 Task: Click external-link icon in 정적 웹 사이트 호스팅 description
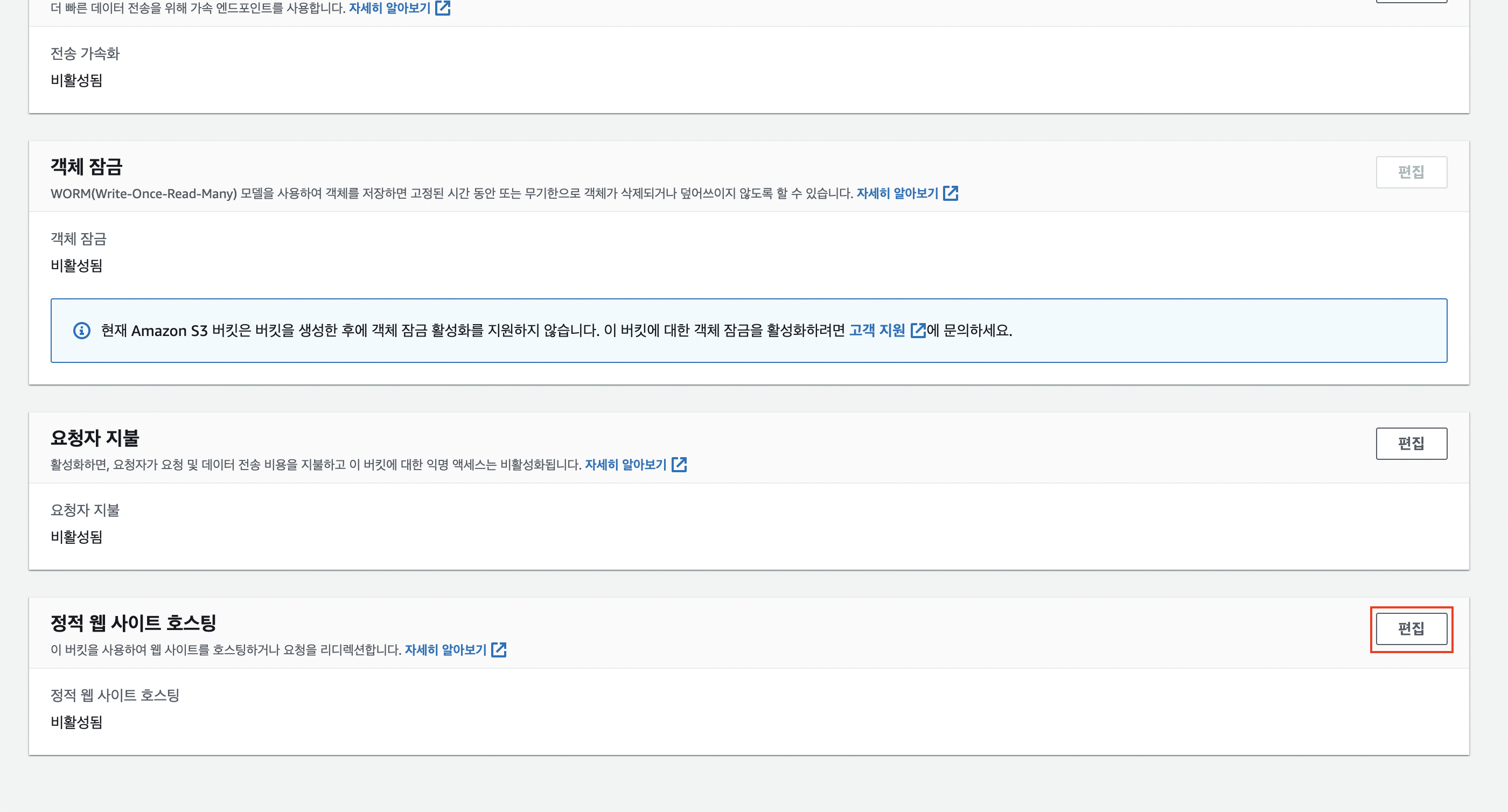pos(498,649)
